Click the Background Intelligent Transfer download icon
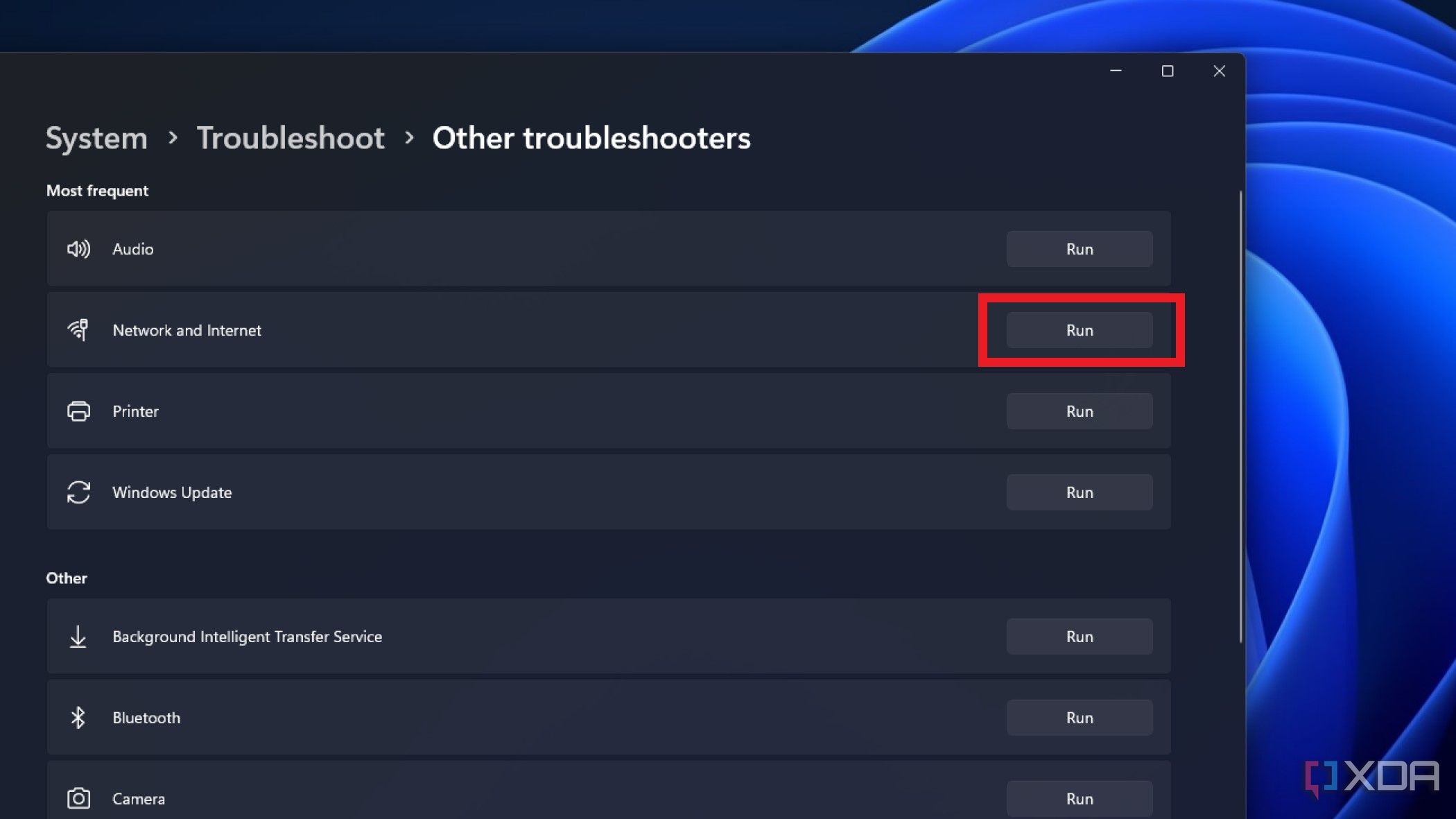 [x=78, y=636]
